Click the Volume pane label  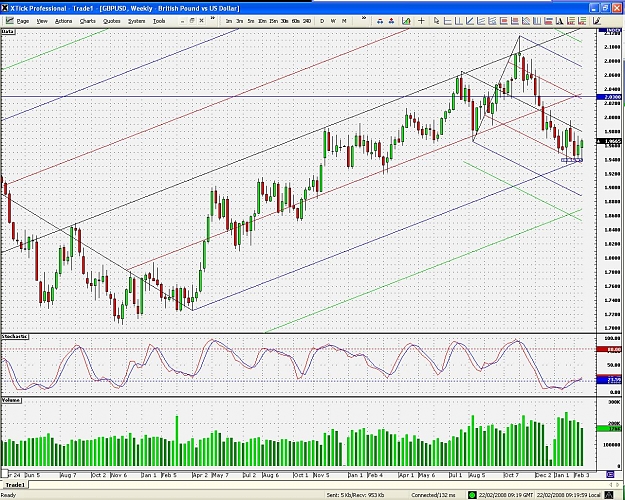click(11, 400)
